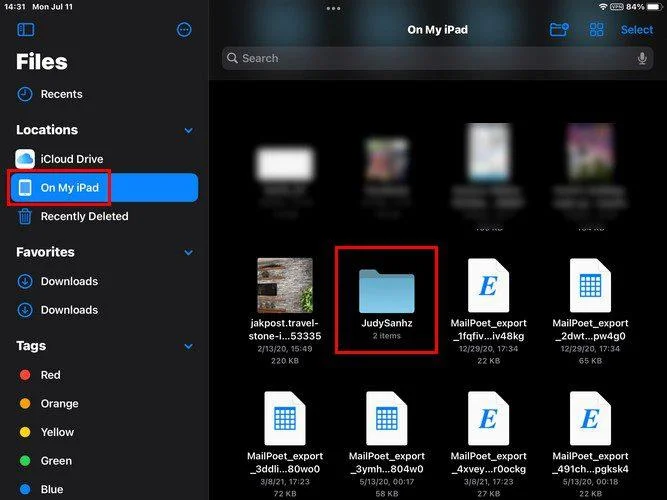Screen dimensions: 667x500
Task: Tap the JudySanhz folder name label
Action: tap(387, 323)
